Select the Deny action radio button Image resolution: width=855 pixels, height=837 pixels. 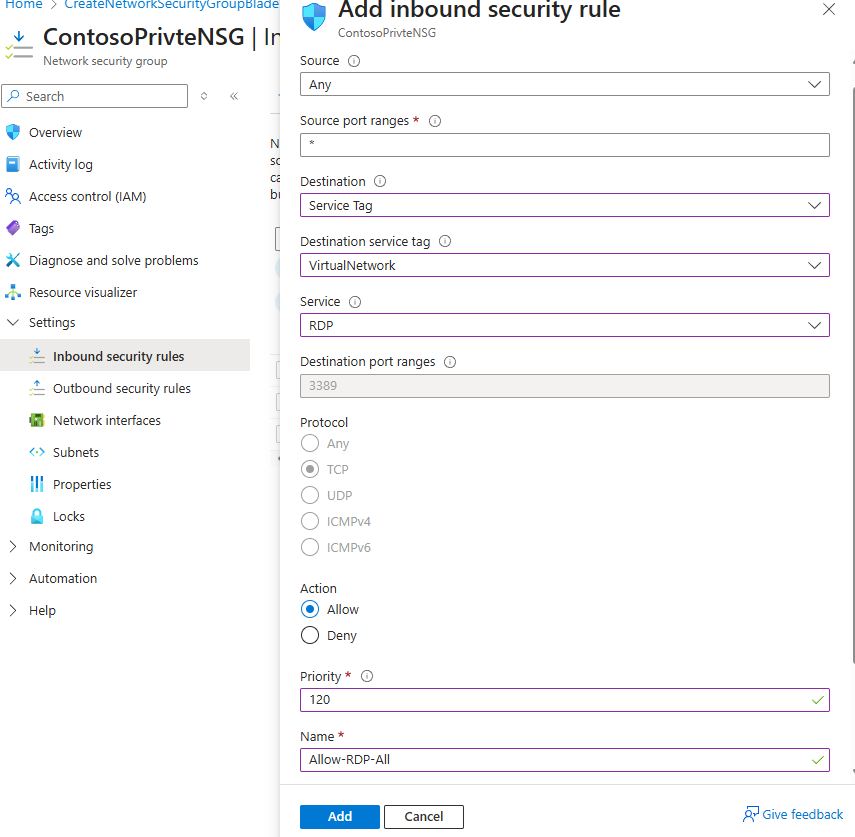(x=310, y=635)
